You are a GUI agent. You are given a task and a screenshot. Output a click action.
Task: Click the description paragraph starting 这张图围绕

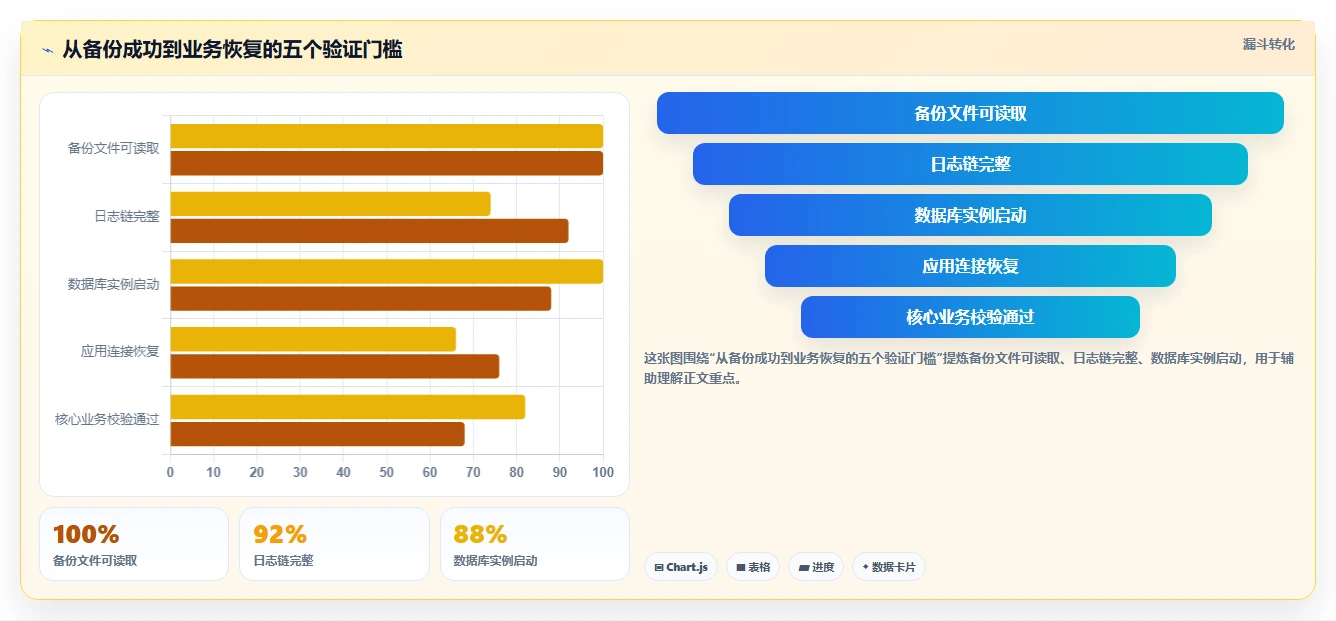tap(968, 368)
